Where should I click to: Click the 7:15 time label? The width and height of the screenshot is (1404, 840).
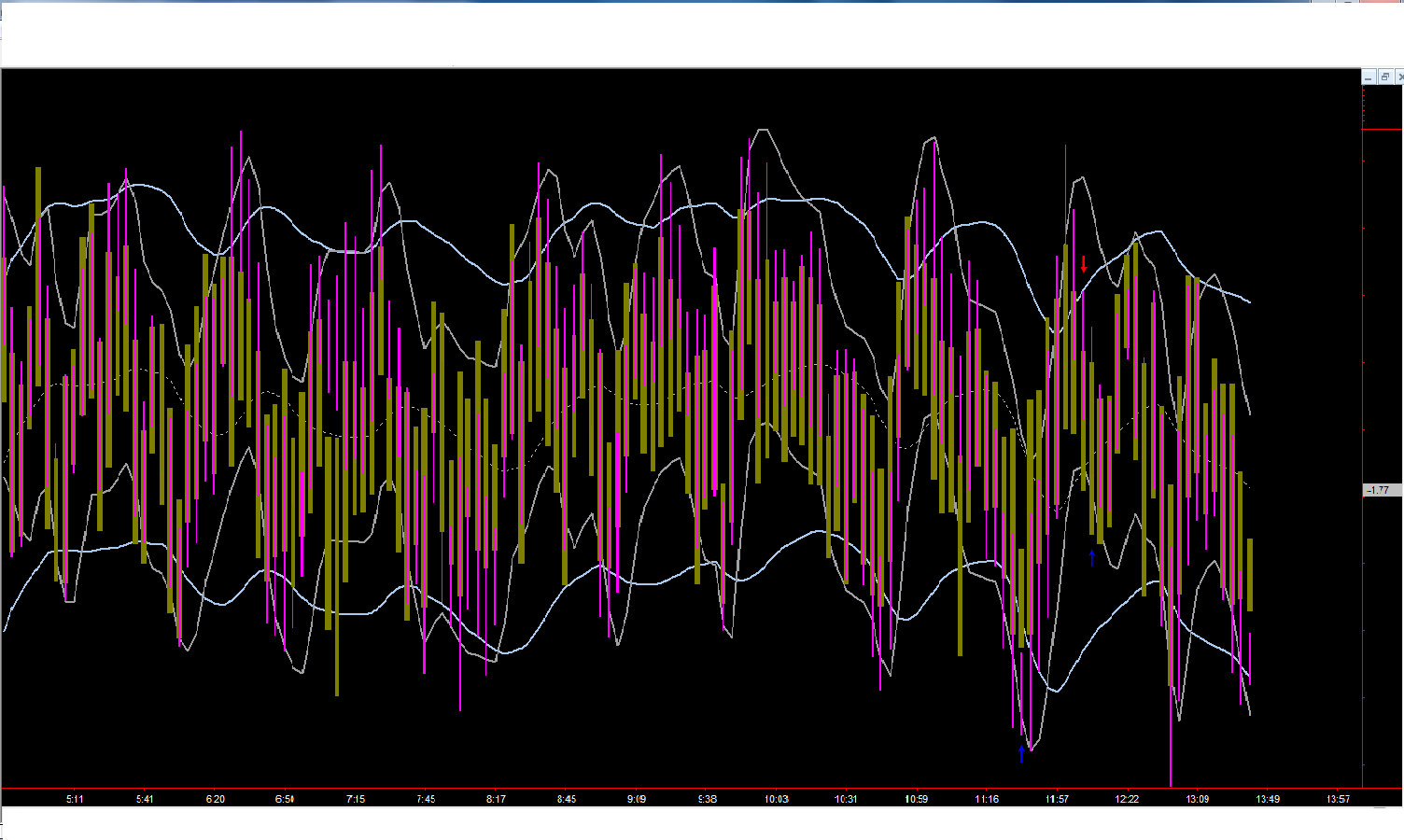pos(356,799)
